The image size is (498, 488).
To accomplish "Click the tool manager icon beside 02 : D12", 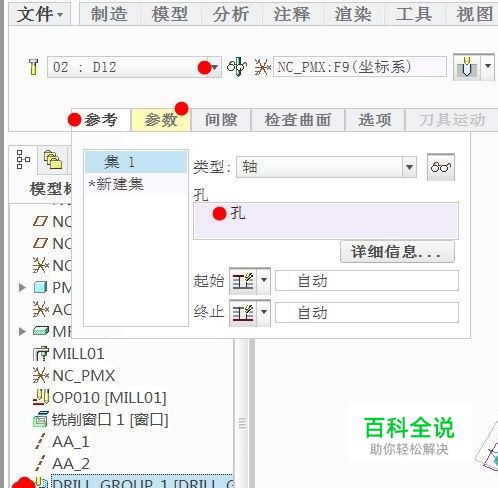I will tap(33, 67).
